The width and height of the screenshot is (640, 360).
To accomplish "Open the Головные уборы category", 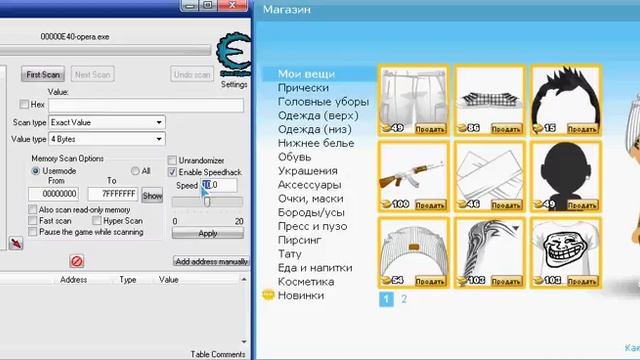I will coord(323,102).
